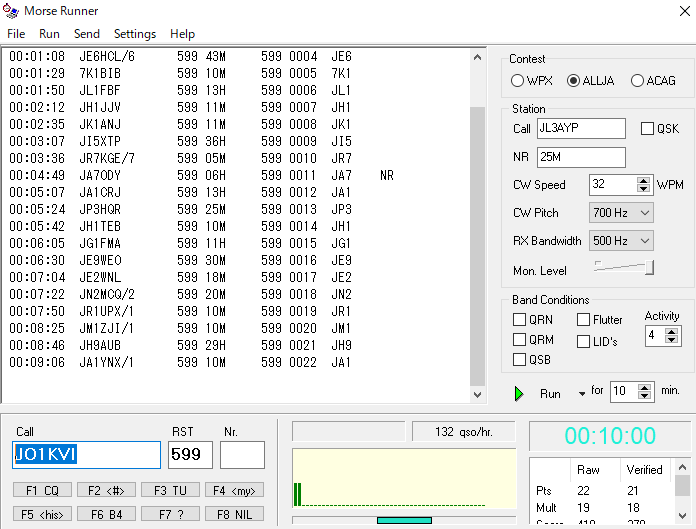
Task: Increase Activity level with up arrow
Action: pyautogui.click(x=672, y=332)
